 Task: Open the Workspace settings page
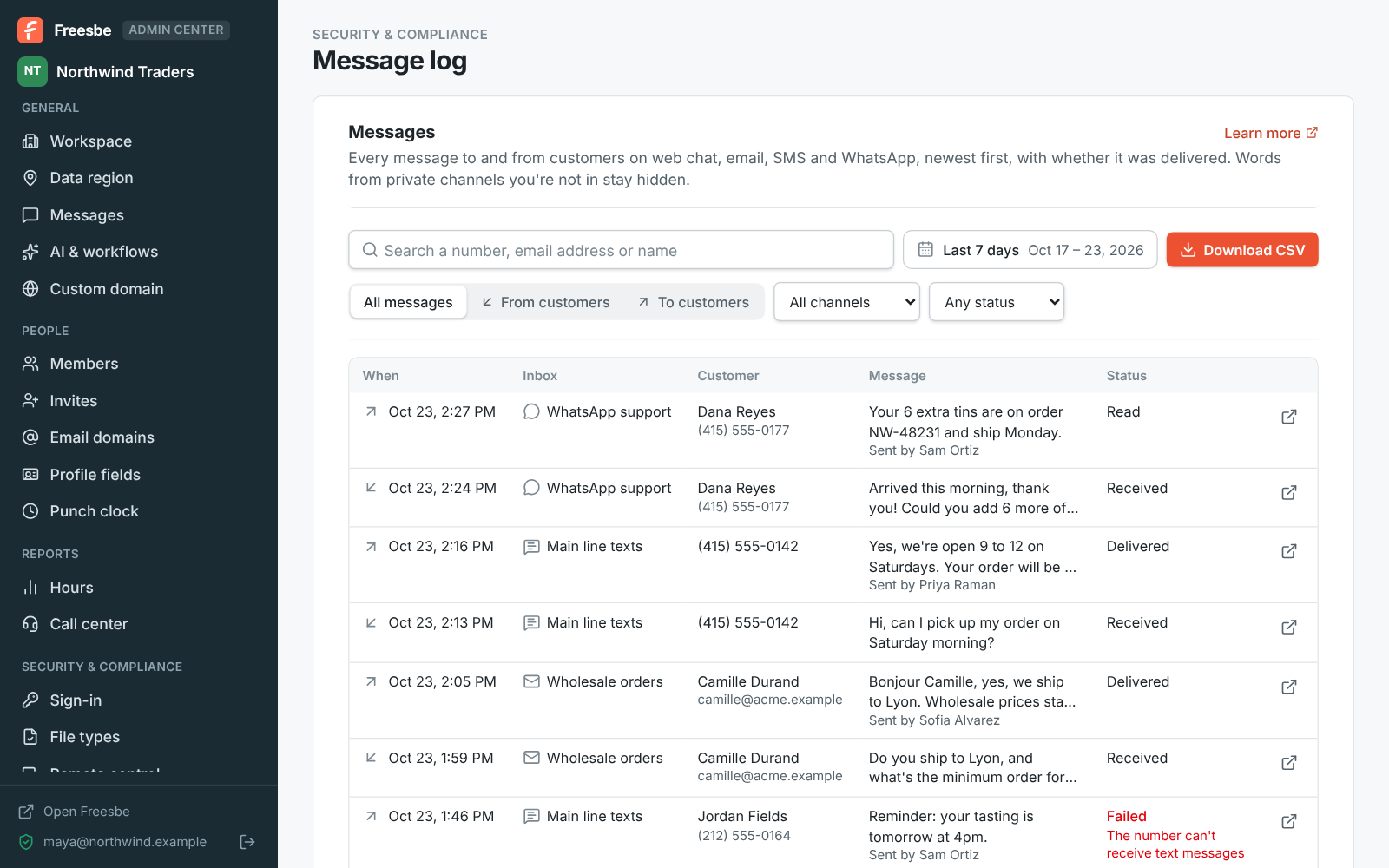(91, 141)
